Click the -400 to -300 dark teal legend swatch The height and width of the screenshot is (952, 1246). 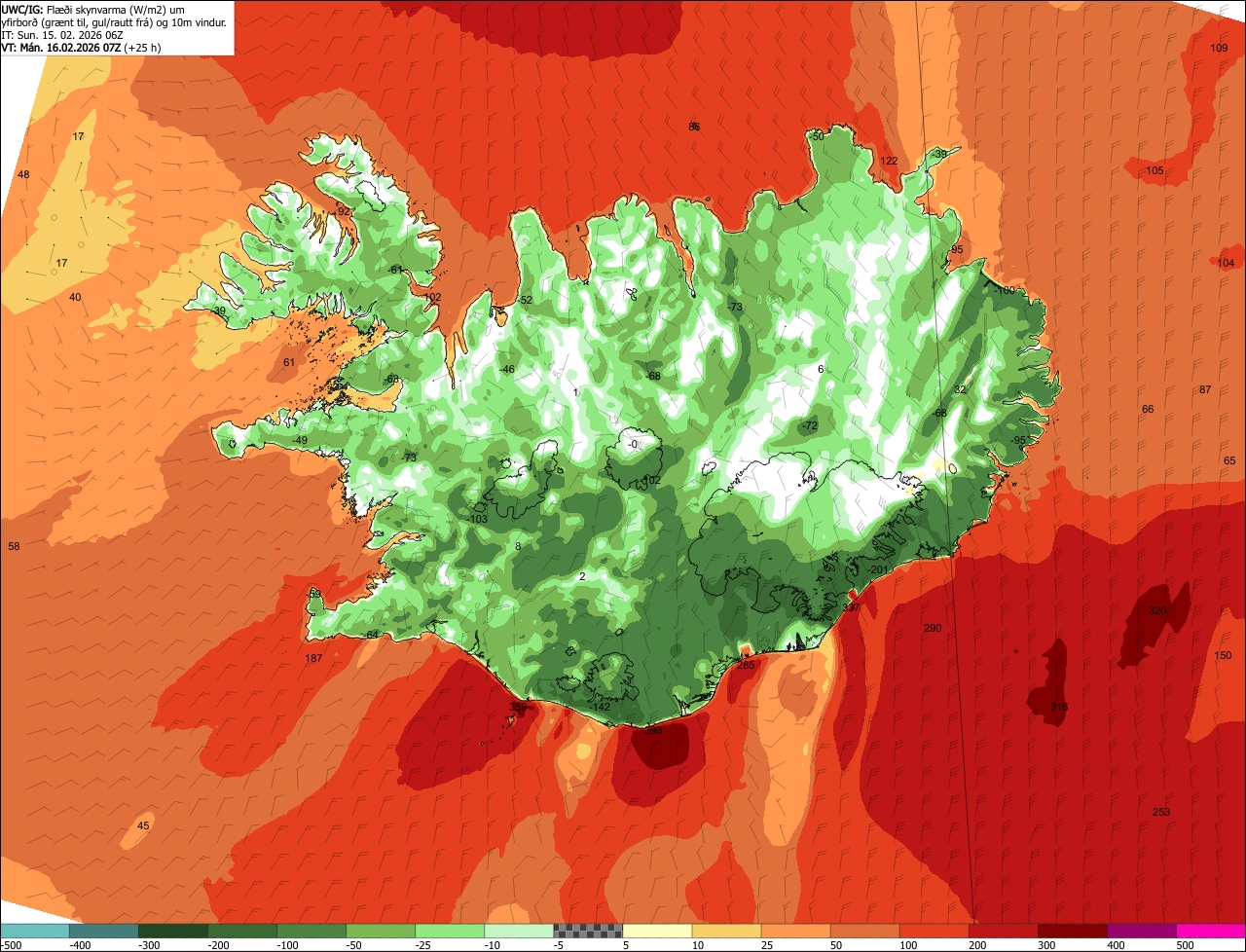coord(104,931)
